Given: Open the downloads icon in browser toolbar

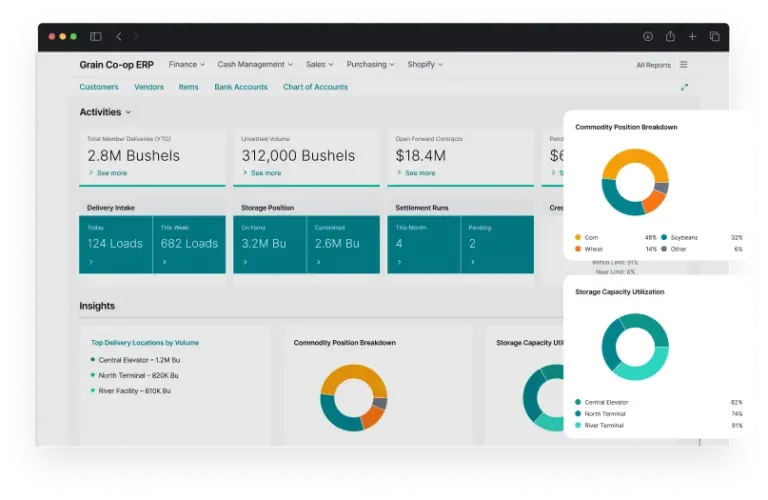Looking at the screenshot, I should tap(647, 37).
